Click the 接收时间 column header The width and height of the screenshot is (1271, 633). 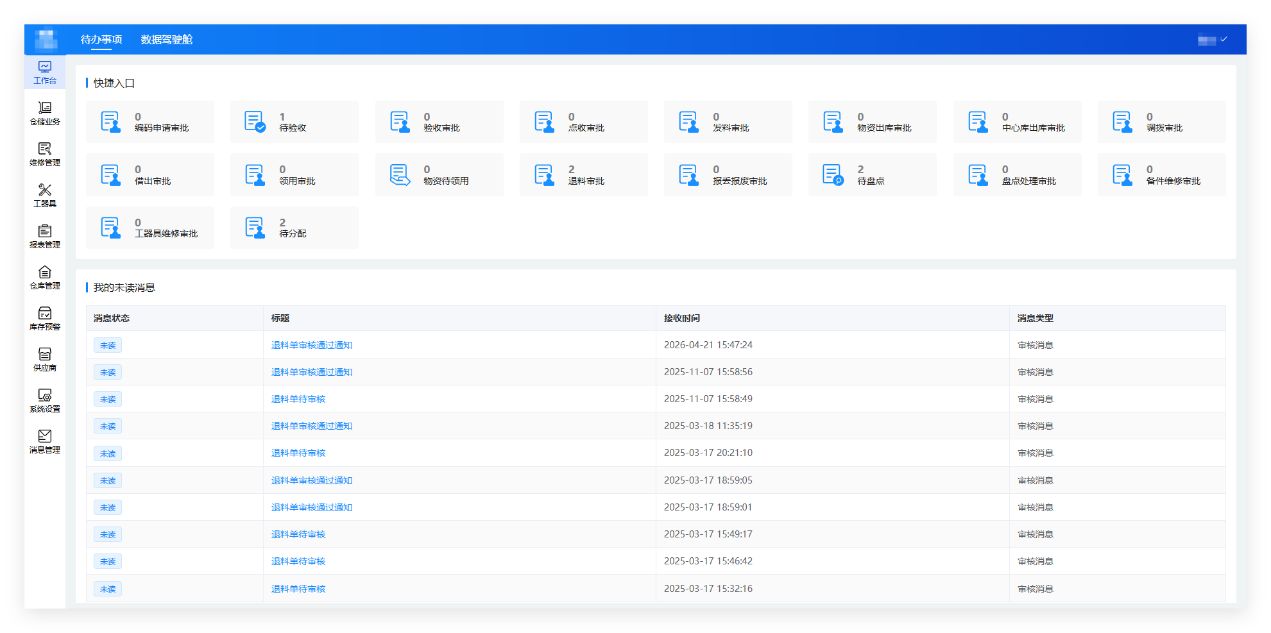682,318
